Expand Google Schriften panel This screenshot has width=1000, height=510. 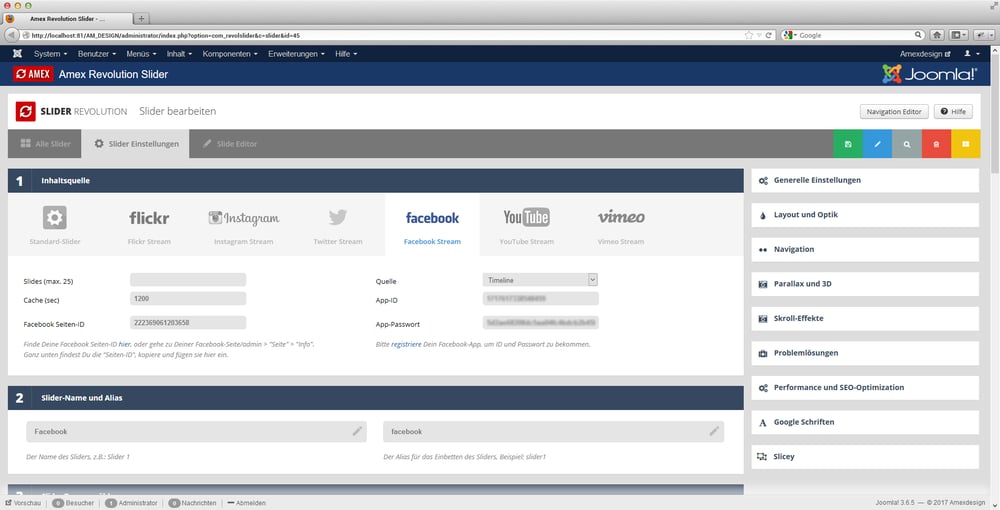pyautogui.click(x=865, y=422)
